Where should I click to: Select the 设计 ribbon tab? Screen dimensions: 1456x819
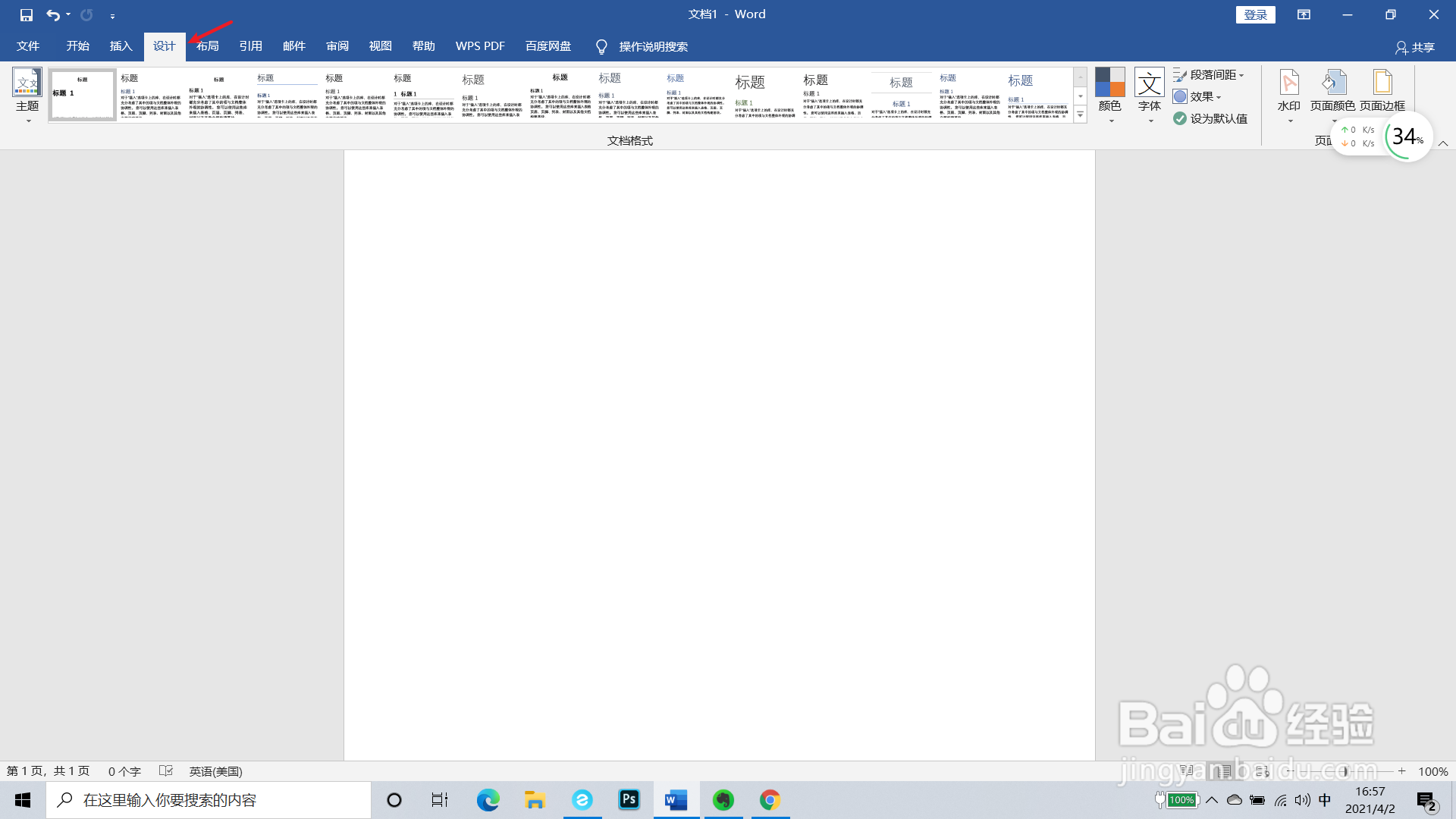point(164,46)
